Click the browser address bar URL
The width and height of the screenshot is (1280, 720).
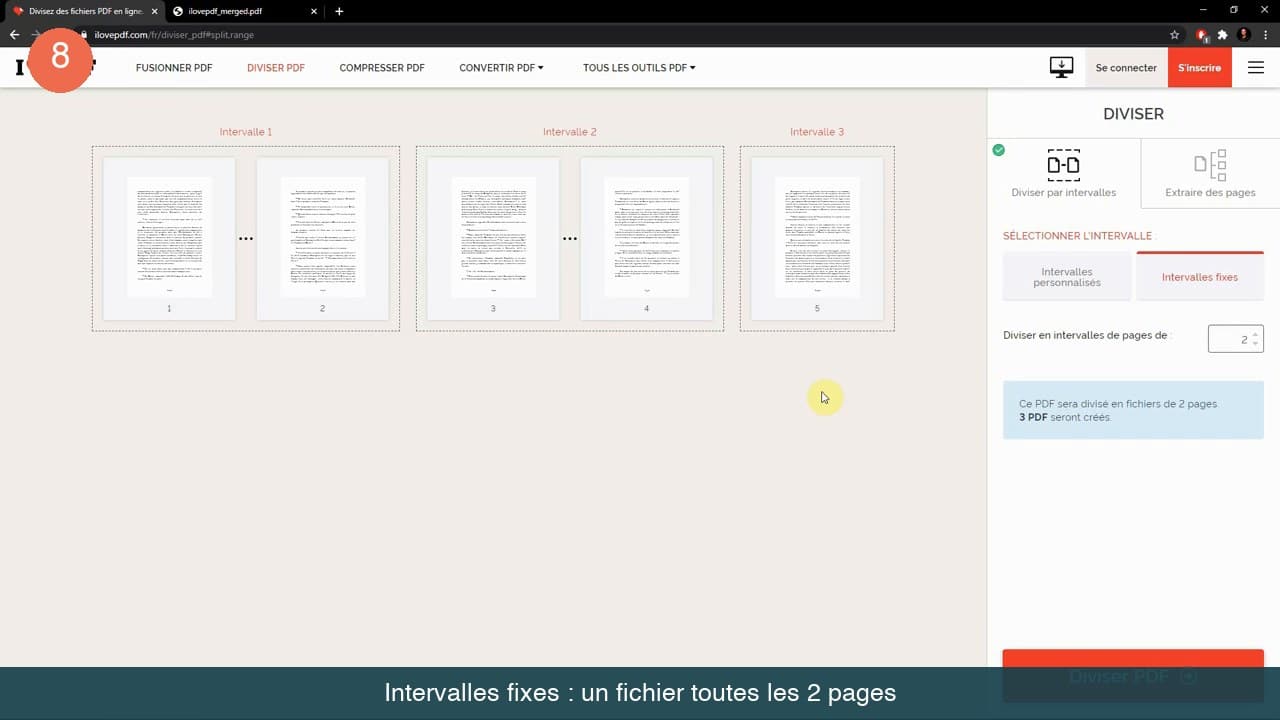[174, 34]
